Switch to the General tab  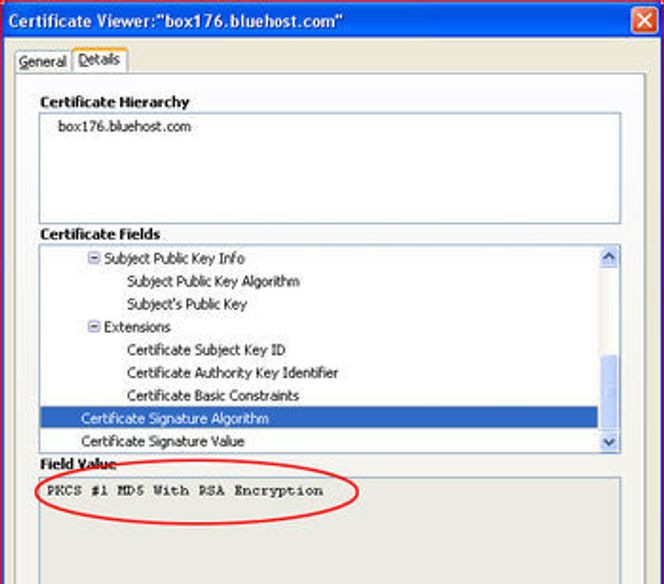pyautogui.click(x=42, y=62)
